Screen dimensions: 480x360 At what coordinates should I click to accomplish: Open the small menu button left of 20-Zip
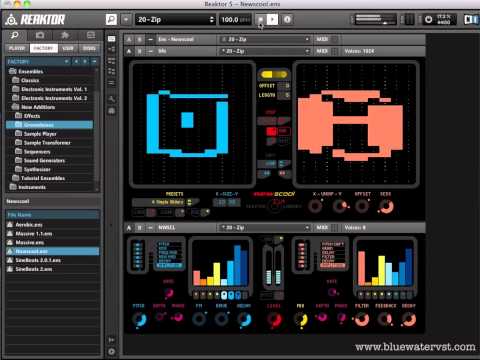click(126, 19)
